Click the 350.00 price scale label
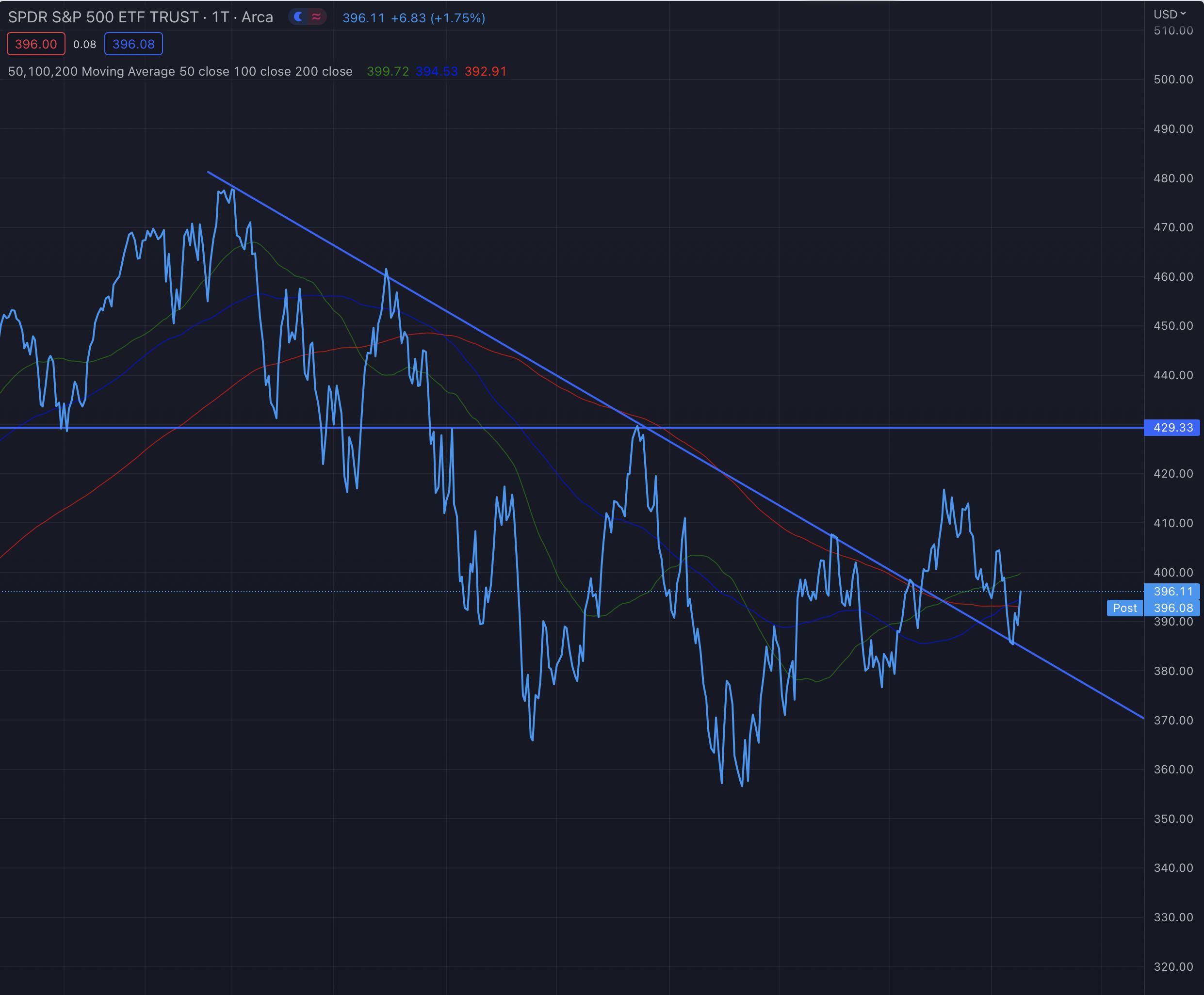 [1173, 818]
